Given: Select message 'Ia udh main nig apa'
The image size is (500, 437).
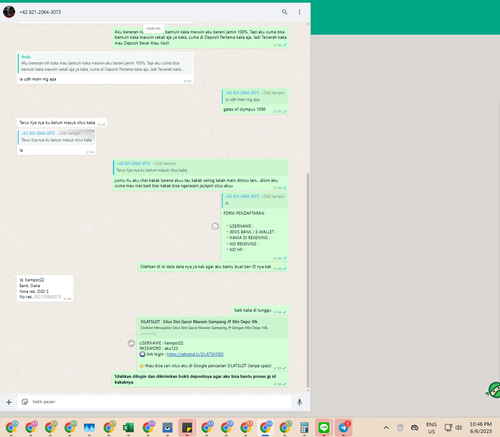Looking at the screenshot, I should 38,79.
